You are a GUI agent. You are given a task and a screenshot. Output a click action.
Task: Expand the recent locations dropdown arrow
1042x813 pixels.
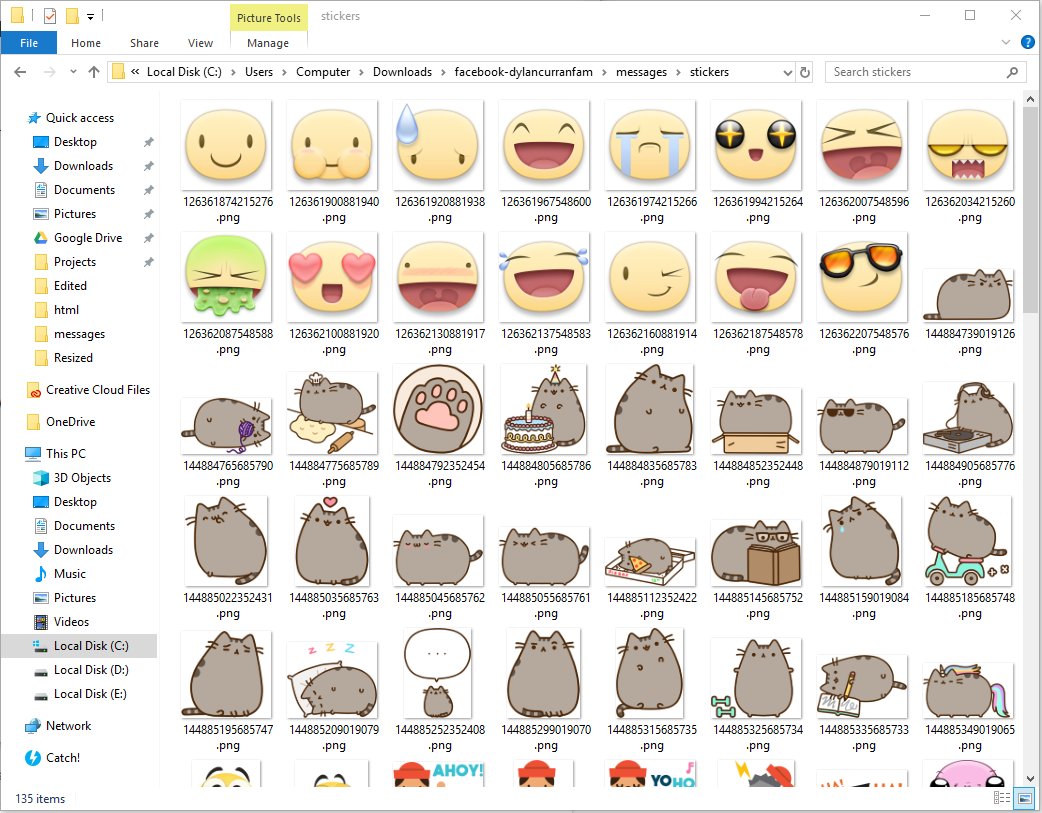73,72
